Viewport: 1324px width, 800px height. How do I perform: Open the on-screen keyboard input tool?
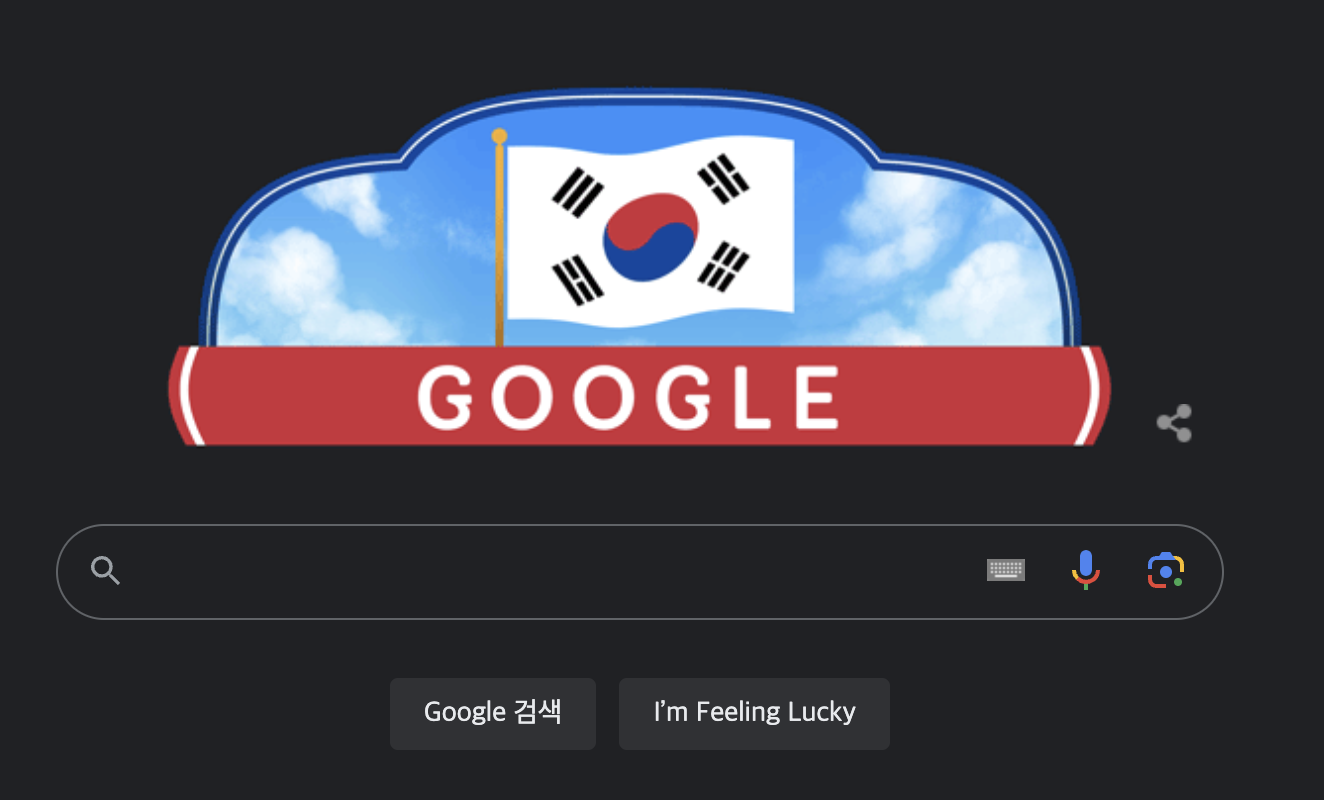[x=1006, y=571]
